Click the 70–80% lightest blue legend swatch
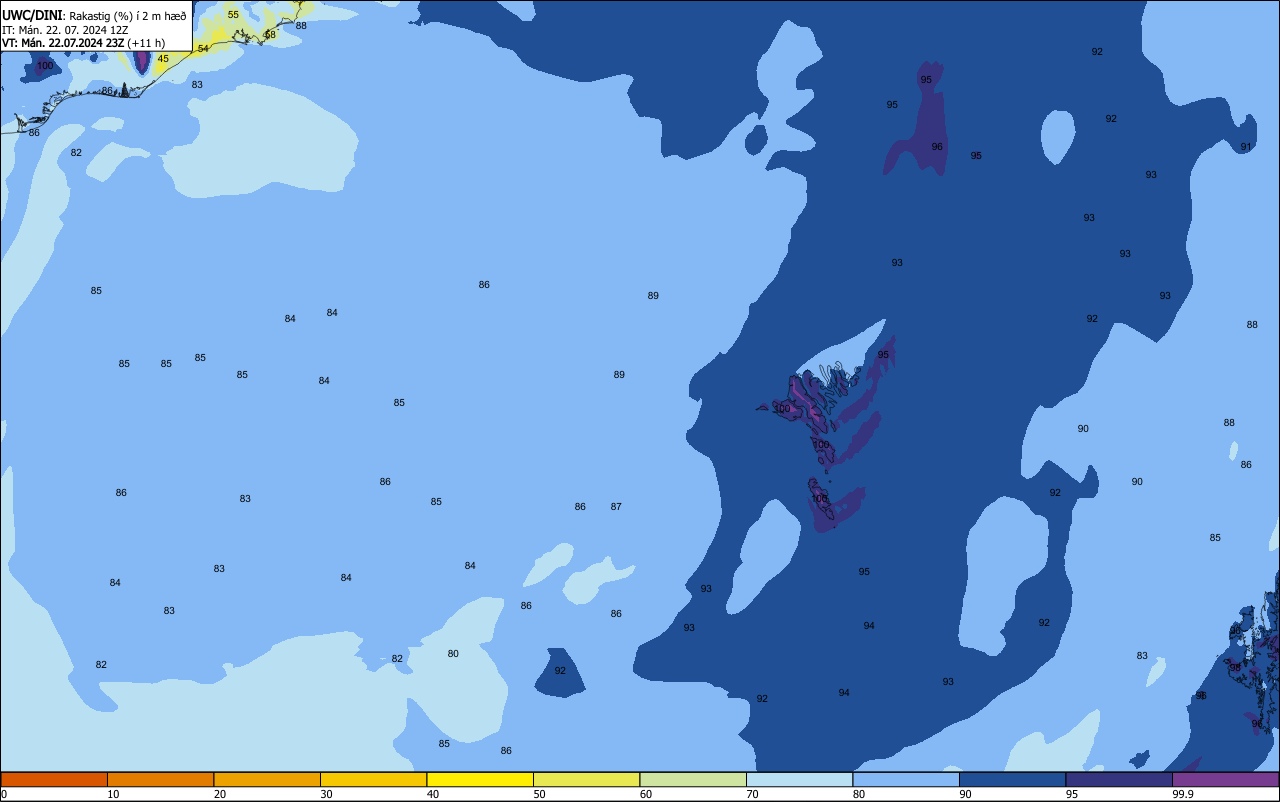 point(799,779)
